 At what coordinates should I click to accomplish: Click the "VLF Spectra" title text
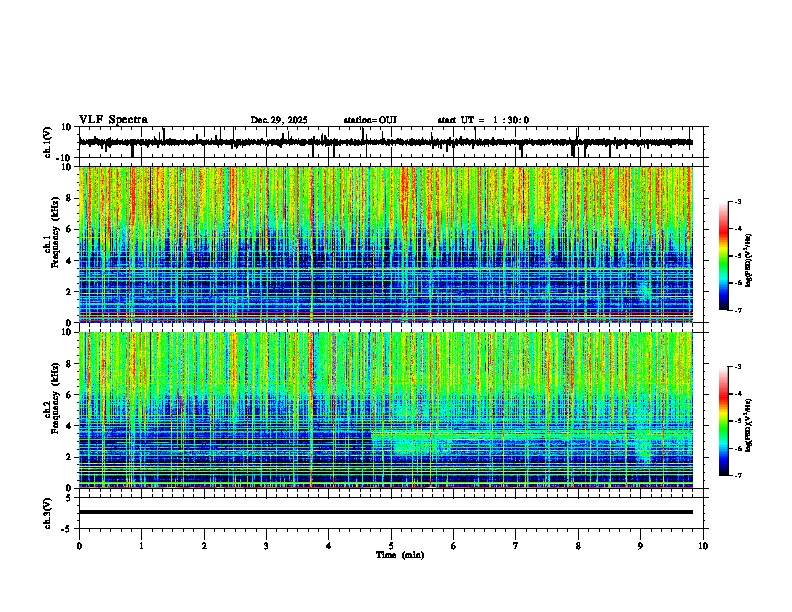point(113,120)
